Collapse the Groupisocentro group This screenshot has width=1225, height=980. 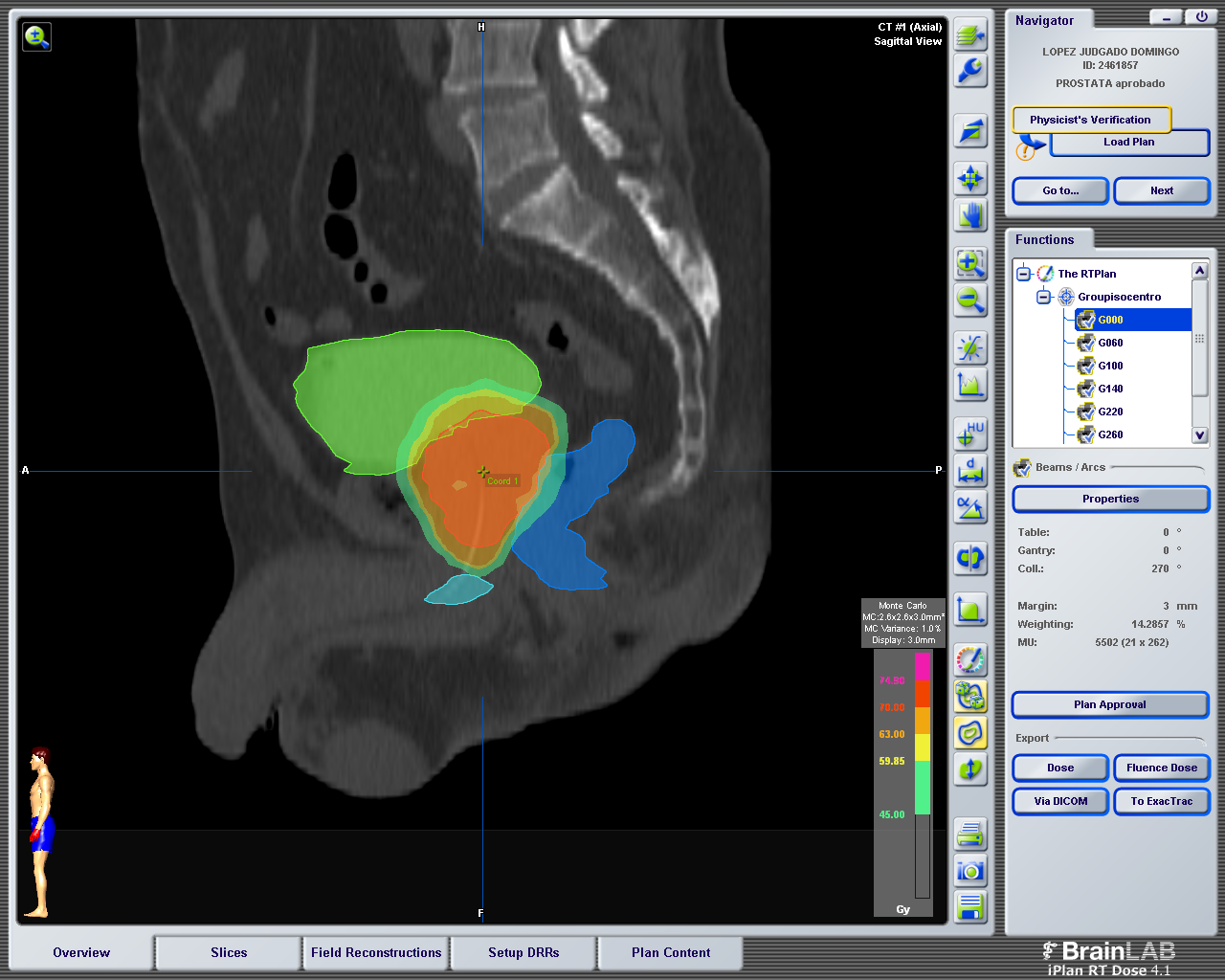pyautogui.click(x=1042, y=296)
